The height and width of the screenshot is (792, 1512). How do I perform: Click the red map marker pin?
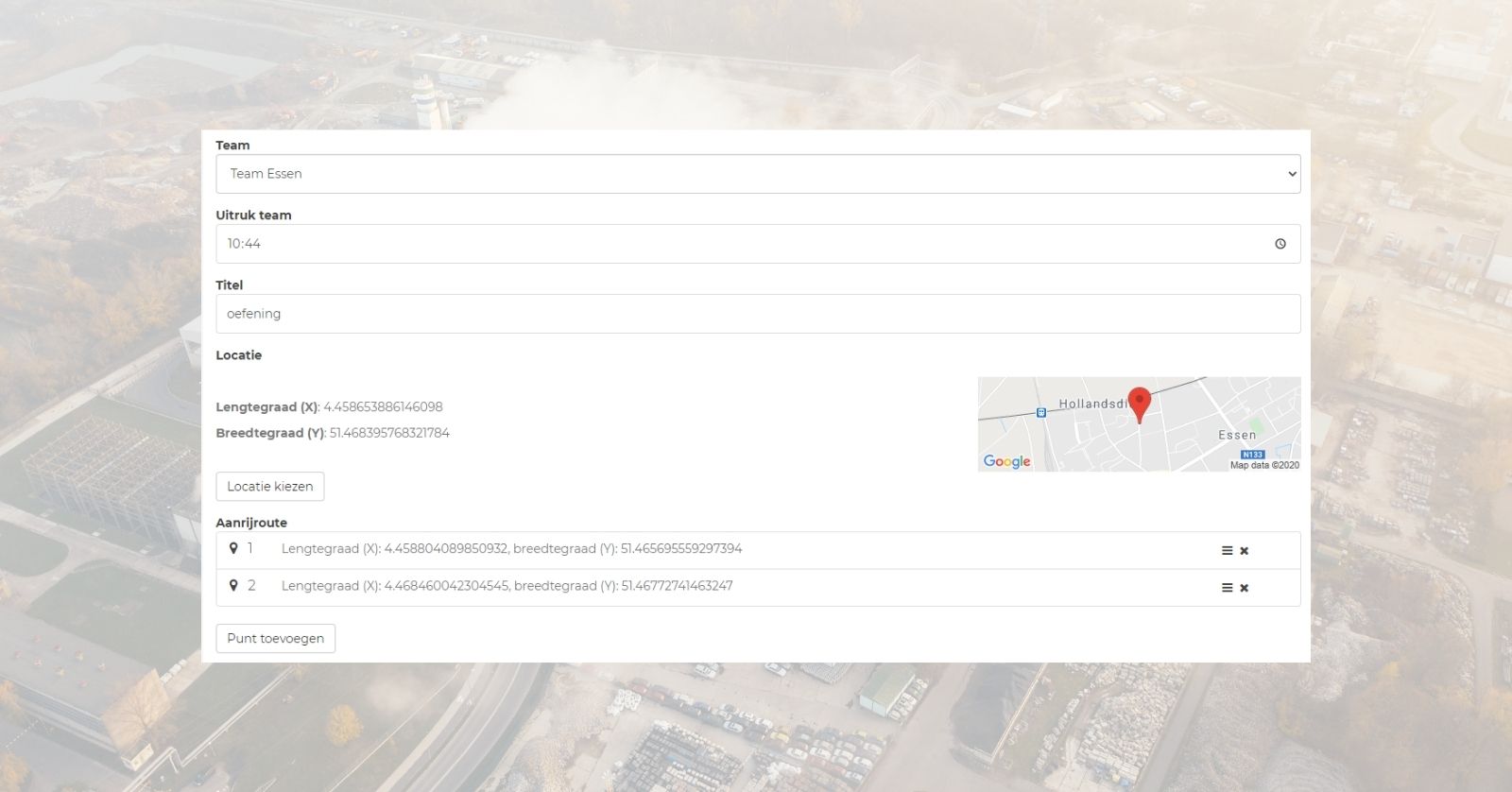coord(1140,405)
